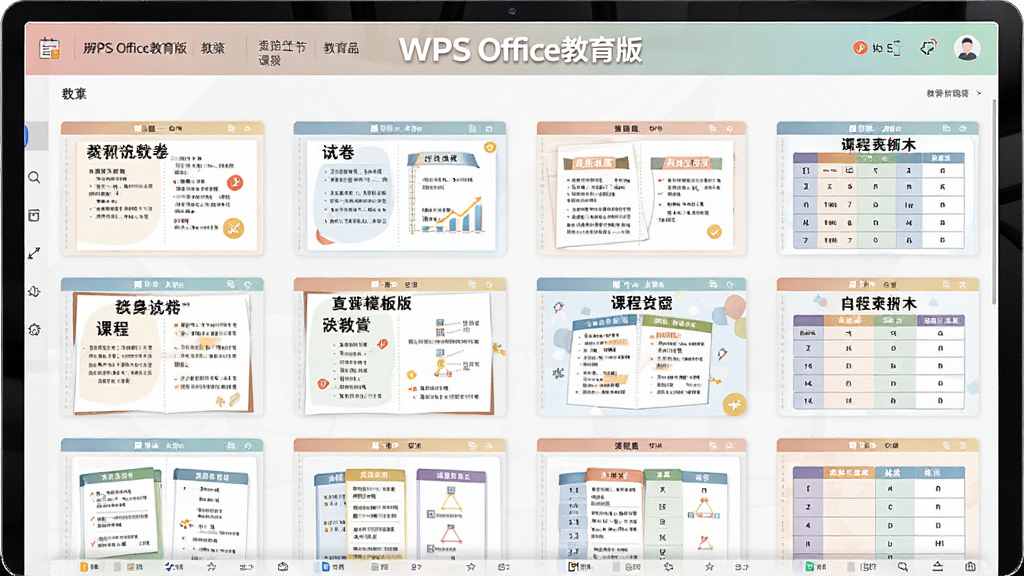
Task: Switch to the 教育品 header tab
Action: pos(341,48)
